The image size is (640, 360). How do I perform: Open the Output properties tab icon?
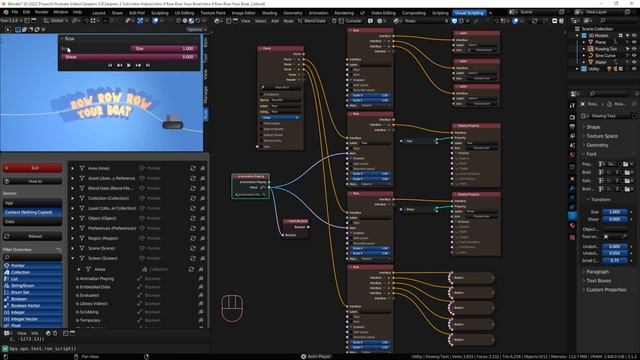[572, 127]
